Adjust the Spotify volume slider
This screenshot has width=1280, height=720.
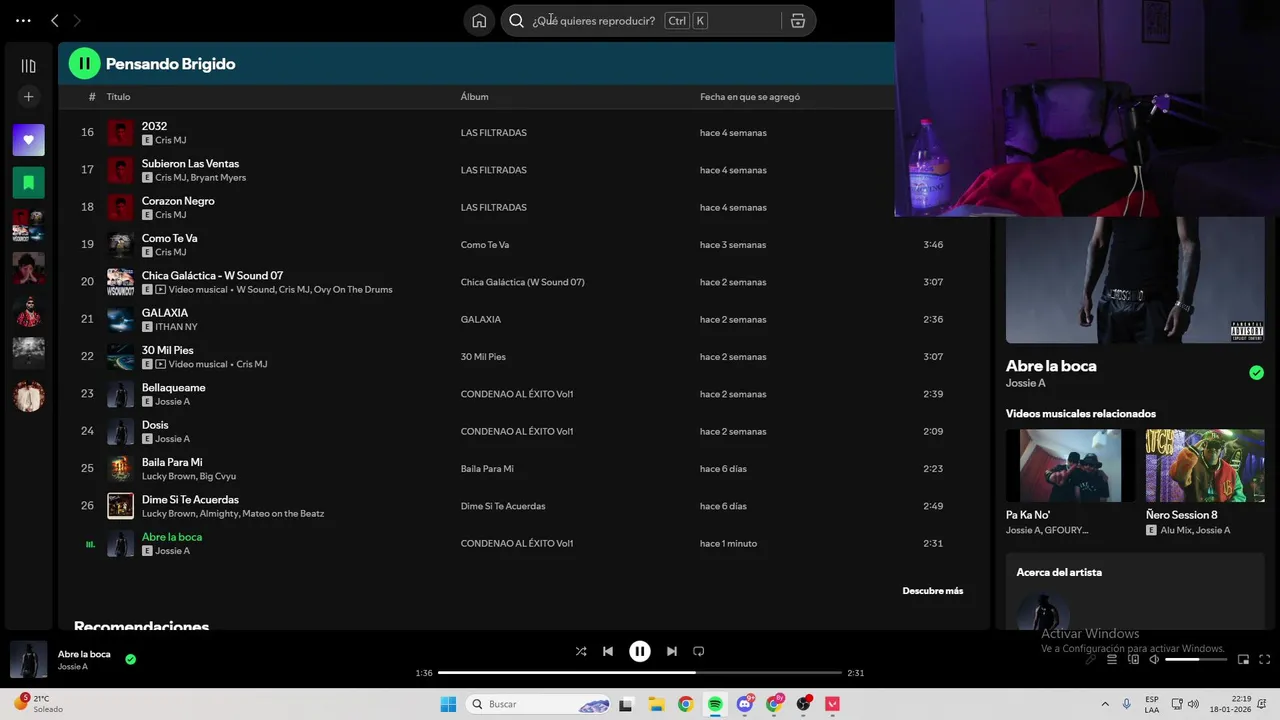pos(1196,659)
